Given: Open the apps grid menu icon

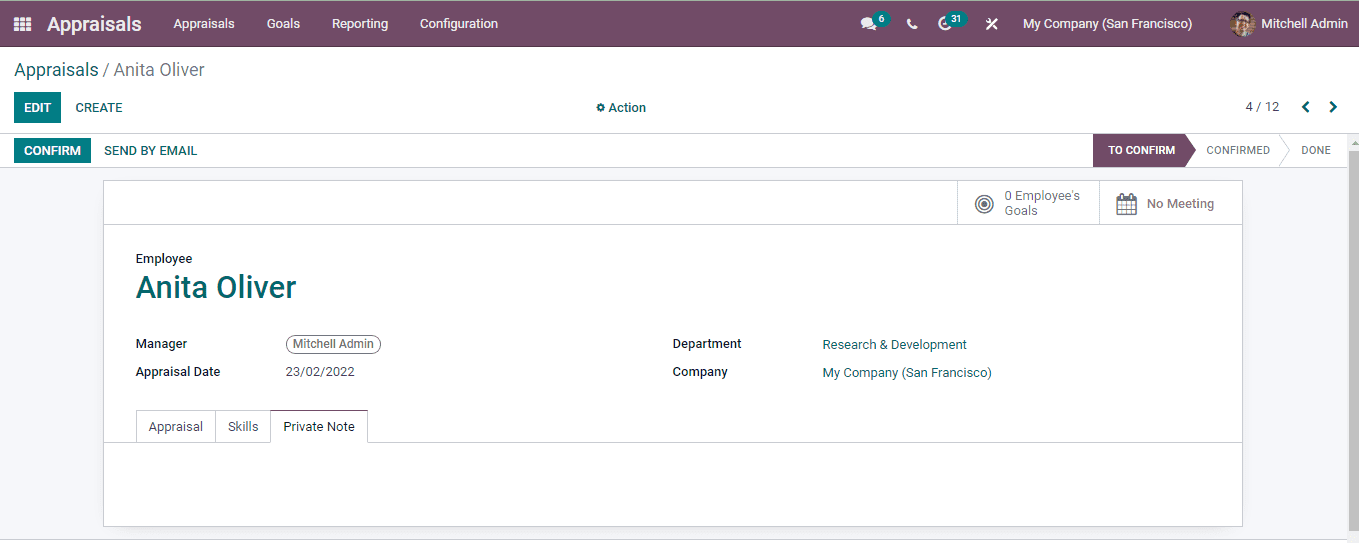Looking at the screenshot, I should coord(22,24).
